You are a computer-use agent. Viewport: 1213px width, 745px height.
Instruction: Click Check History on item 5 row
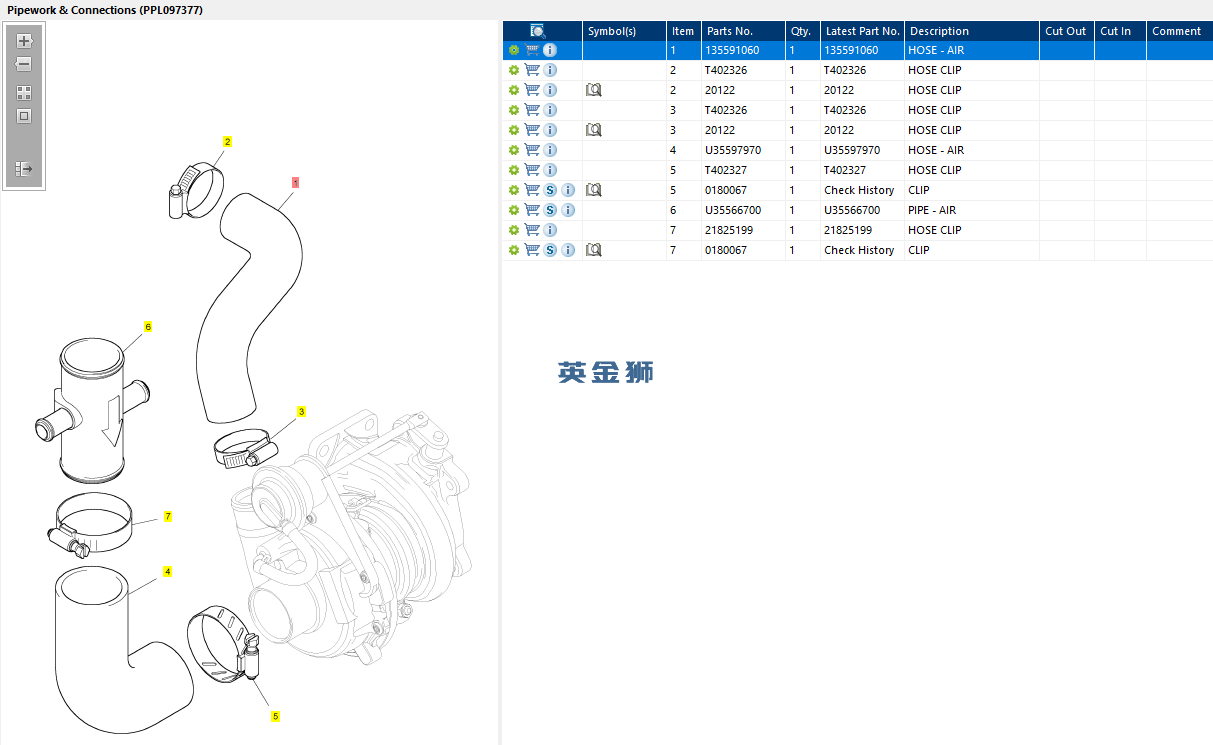coord(859,190)
